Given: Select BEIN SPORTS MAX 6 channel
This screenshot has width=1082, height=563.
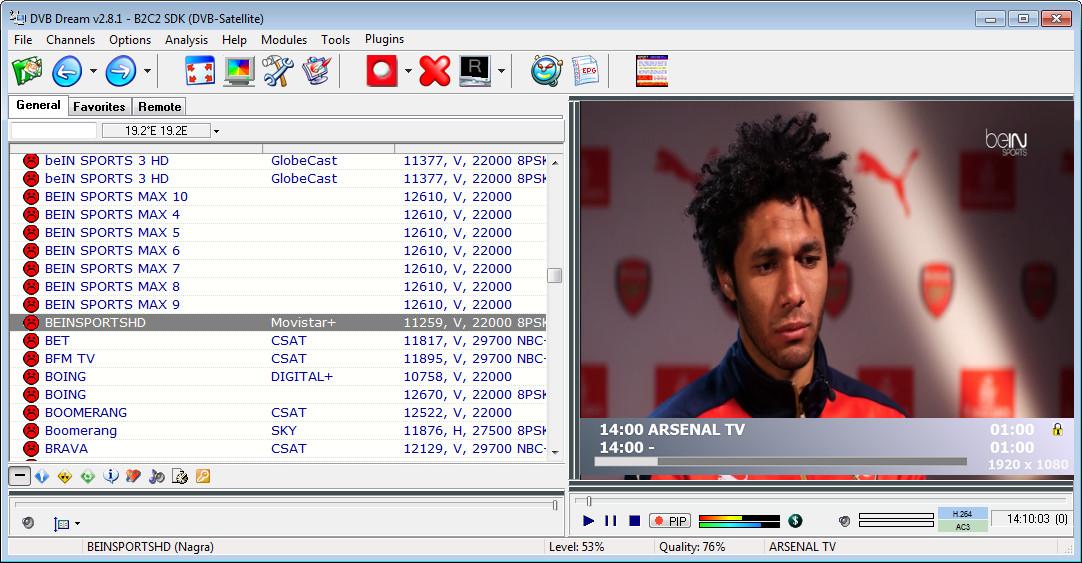Looking at the screenshot, I should click(279, 250).
